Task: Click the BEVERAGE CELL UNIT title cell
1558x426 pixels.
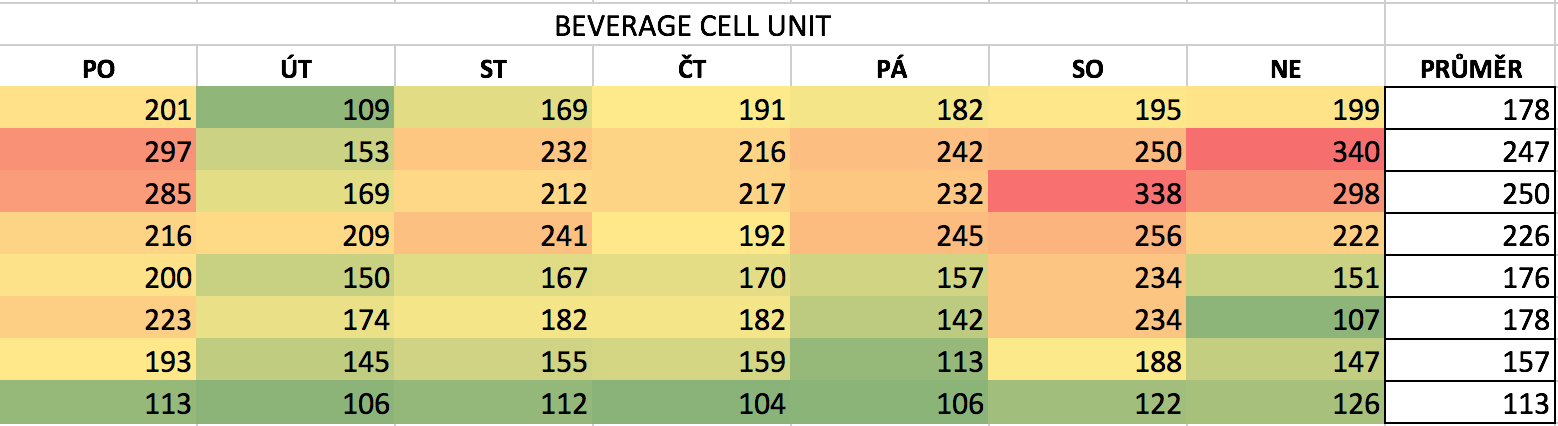Action: pyautogui.click(x=692, y=25)
